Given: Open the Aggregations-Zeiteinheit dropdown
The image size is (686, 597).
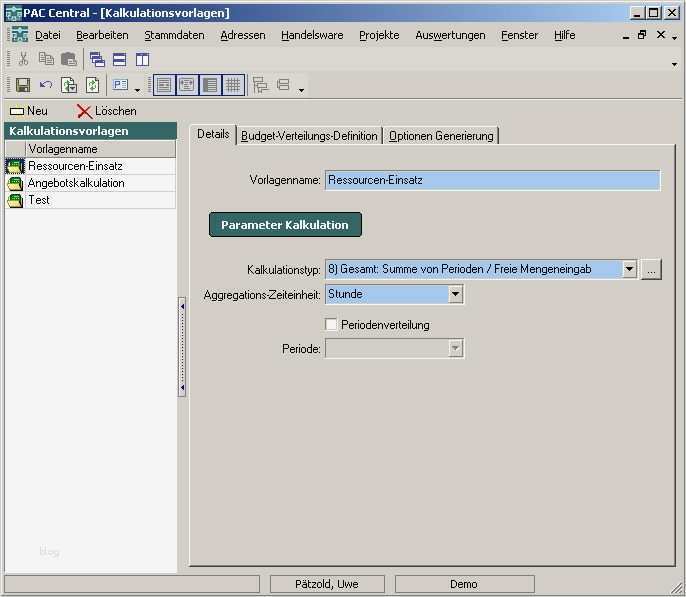Looking at the screenshot, I should [x=455, y=294].
